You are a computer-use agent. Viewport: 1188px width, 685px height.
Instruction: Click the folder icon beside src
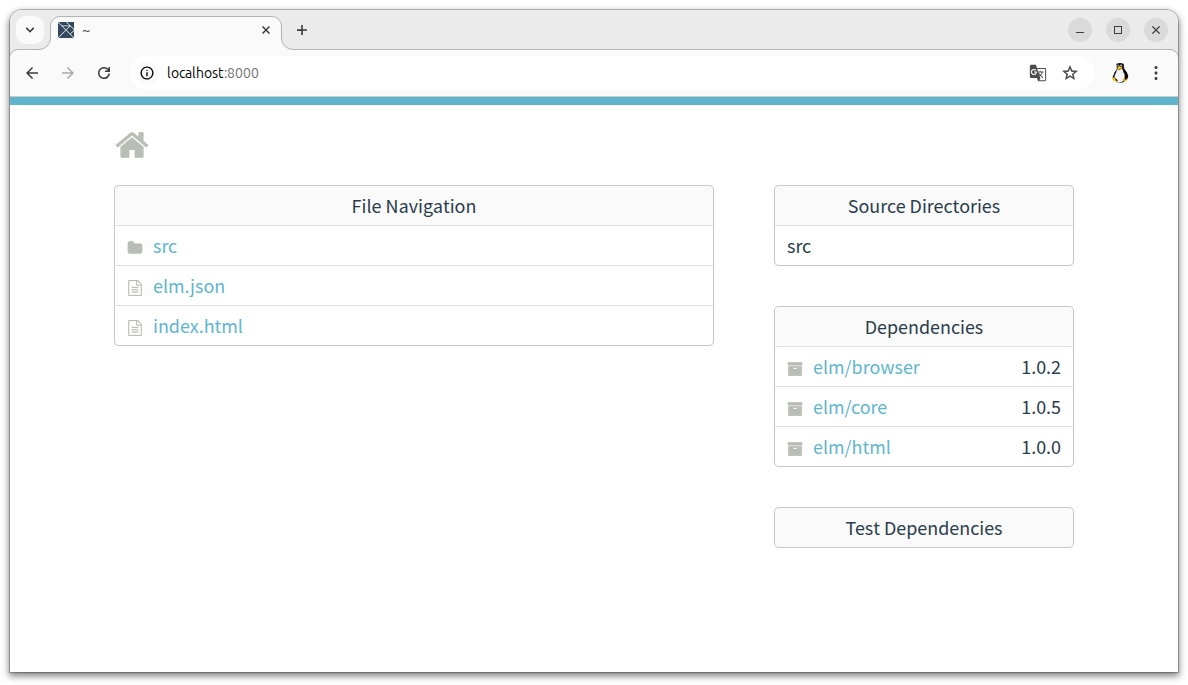135,247
